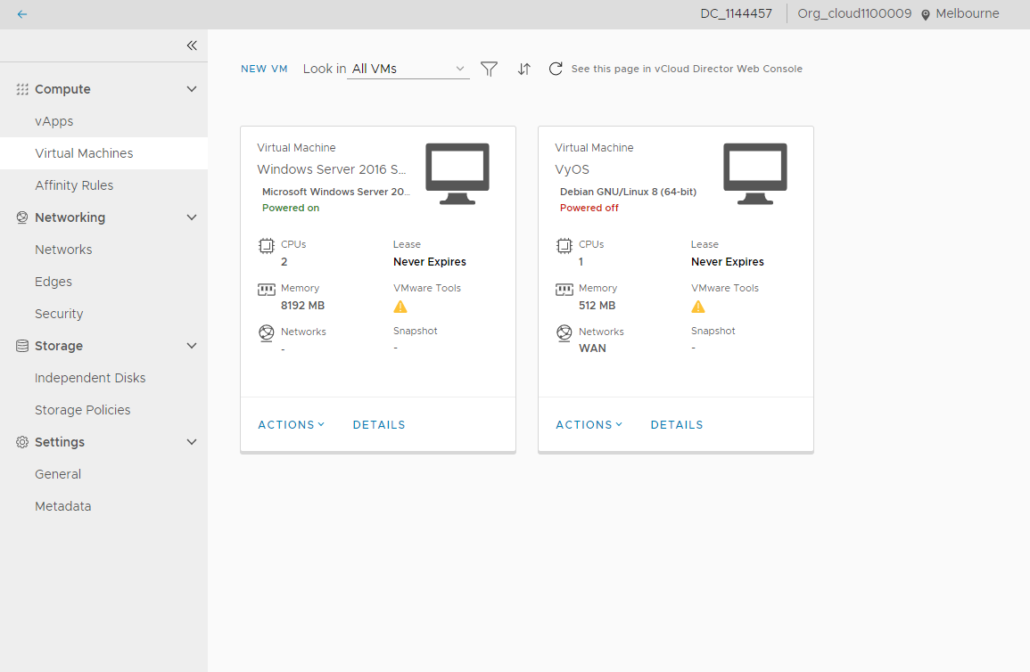Screen dimensions: 1030x672
Task: Click the DC_1144457 label in header
Action: point(736,14)
